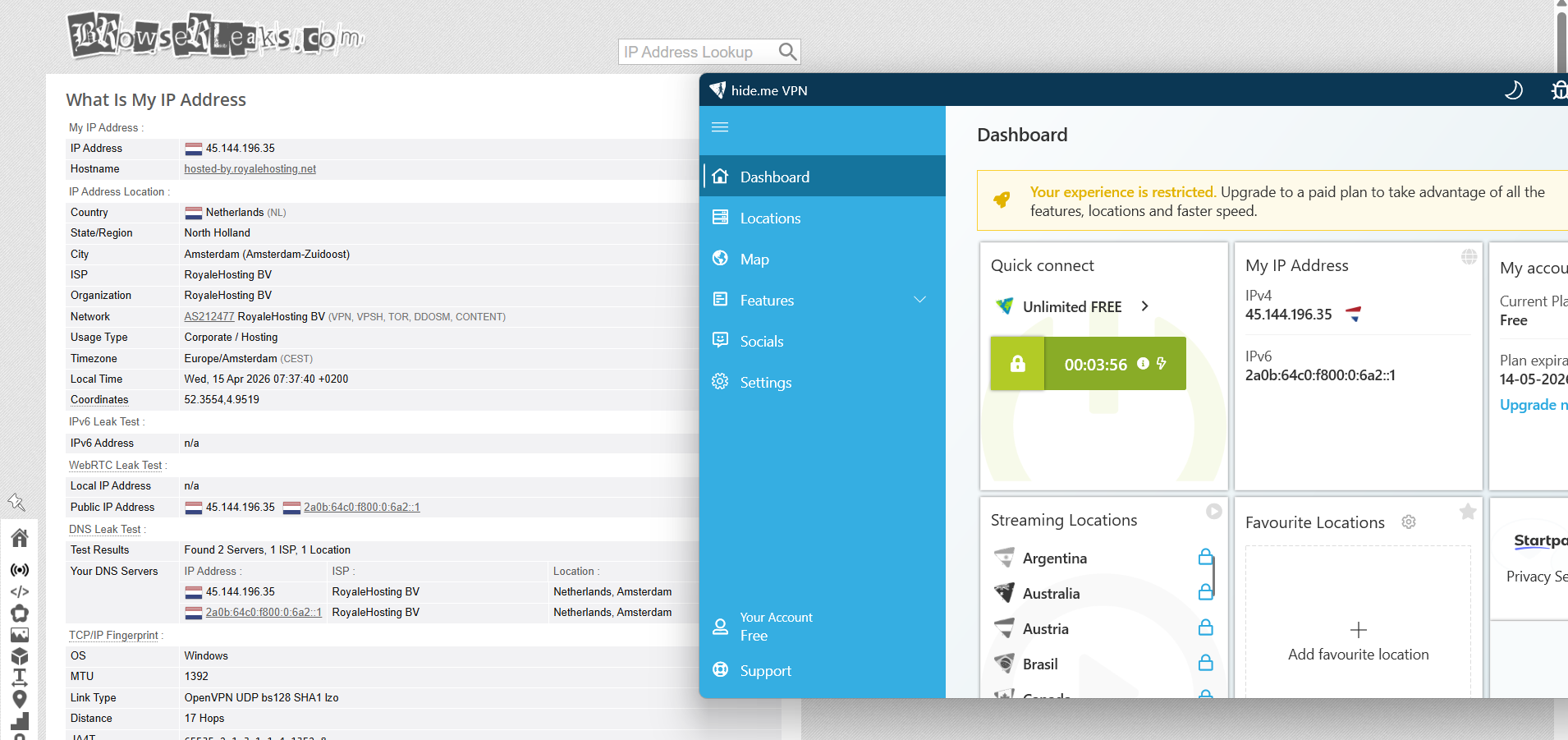Click the Upgrade link in My account card
1568x740 pixels.
pyautogui.click(x=1534, y=405)
